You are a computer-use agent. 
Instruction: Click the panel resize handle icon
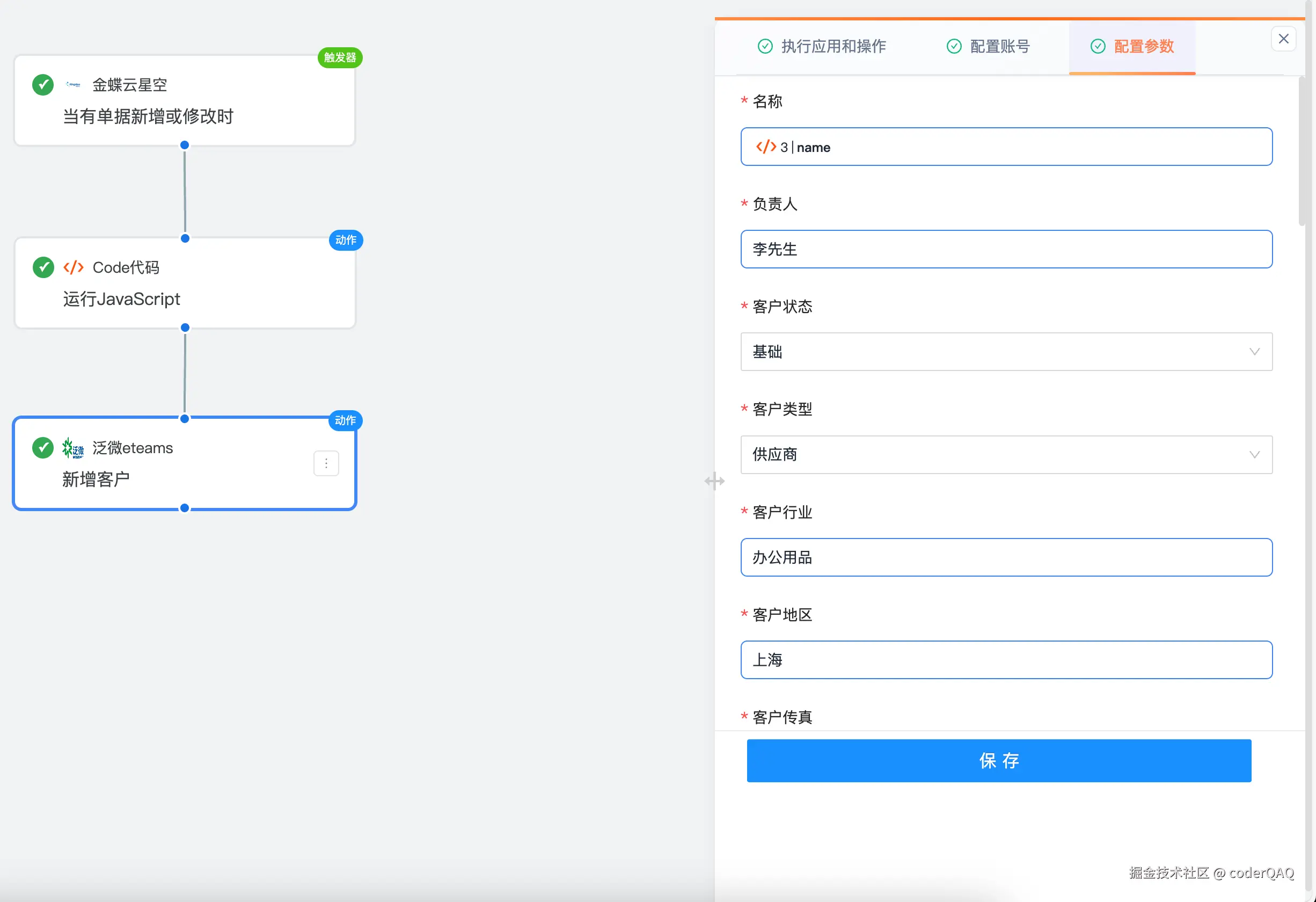pos(714,481)
